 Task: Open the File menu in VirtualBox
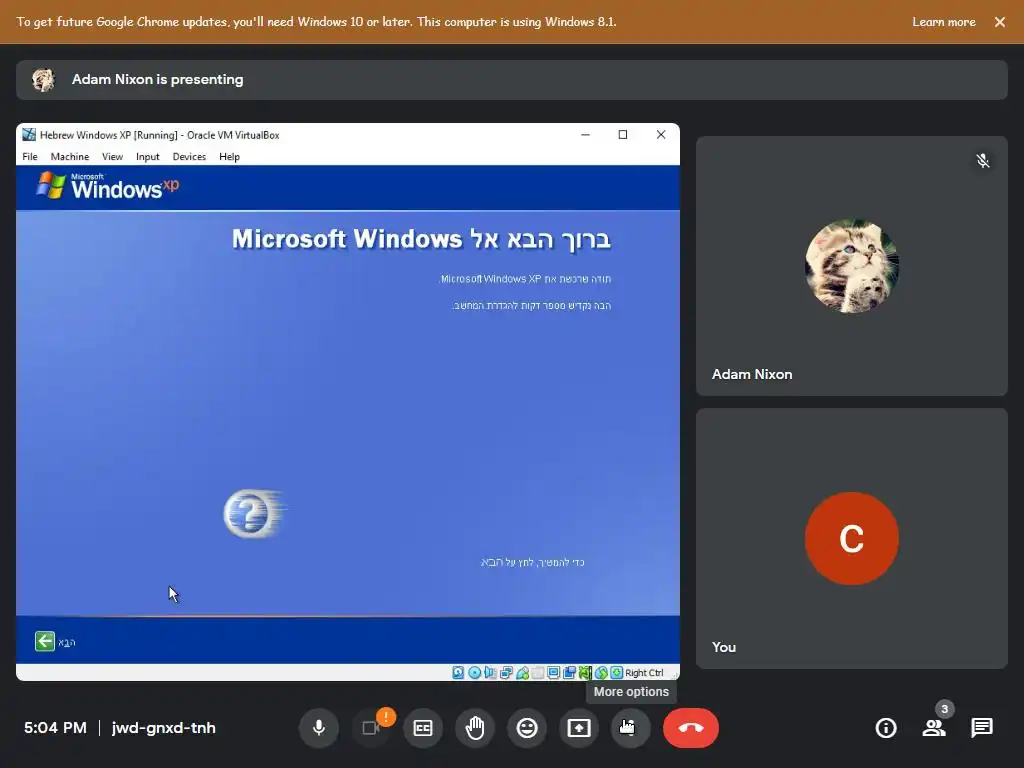(x=30, y=157)
